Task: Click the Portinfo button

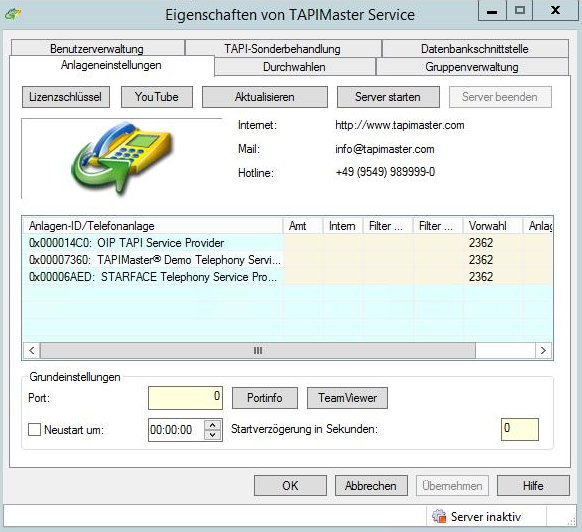Action: (265, 398)
